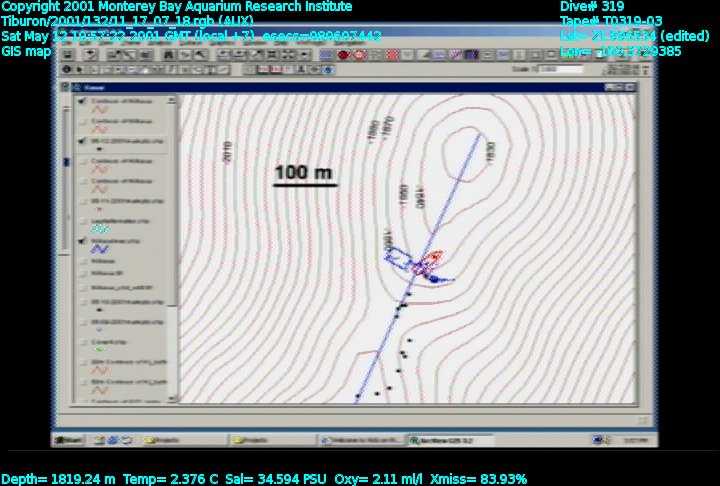Screen dimensions: 720x486
Task: Click the legend scrollbar down arrow
Action: point(172,399)
